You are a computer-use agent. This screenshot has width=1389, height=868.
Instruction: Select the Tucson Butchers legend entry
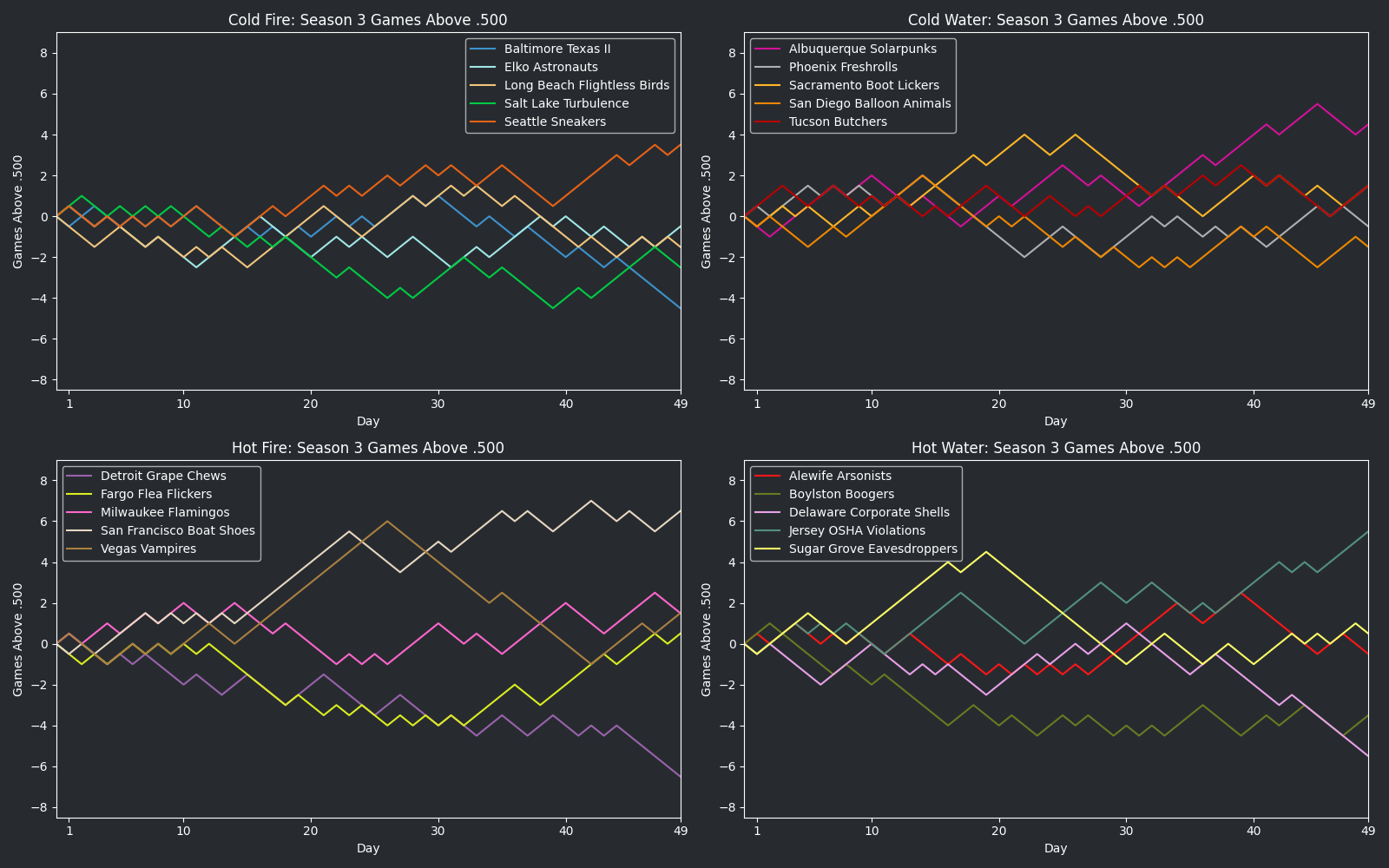tap(838, 122)
